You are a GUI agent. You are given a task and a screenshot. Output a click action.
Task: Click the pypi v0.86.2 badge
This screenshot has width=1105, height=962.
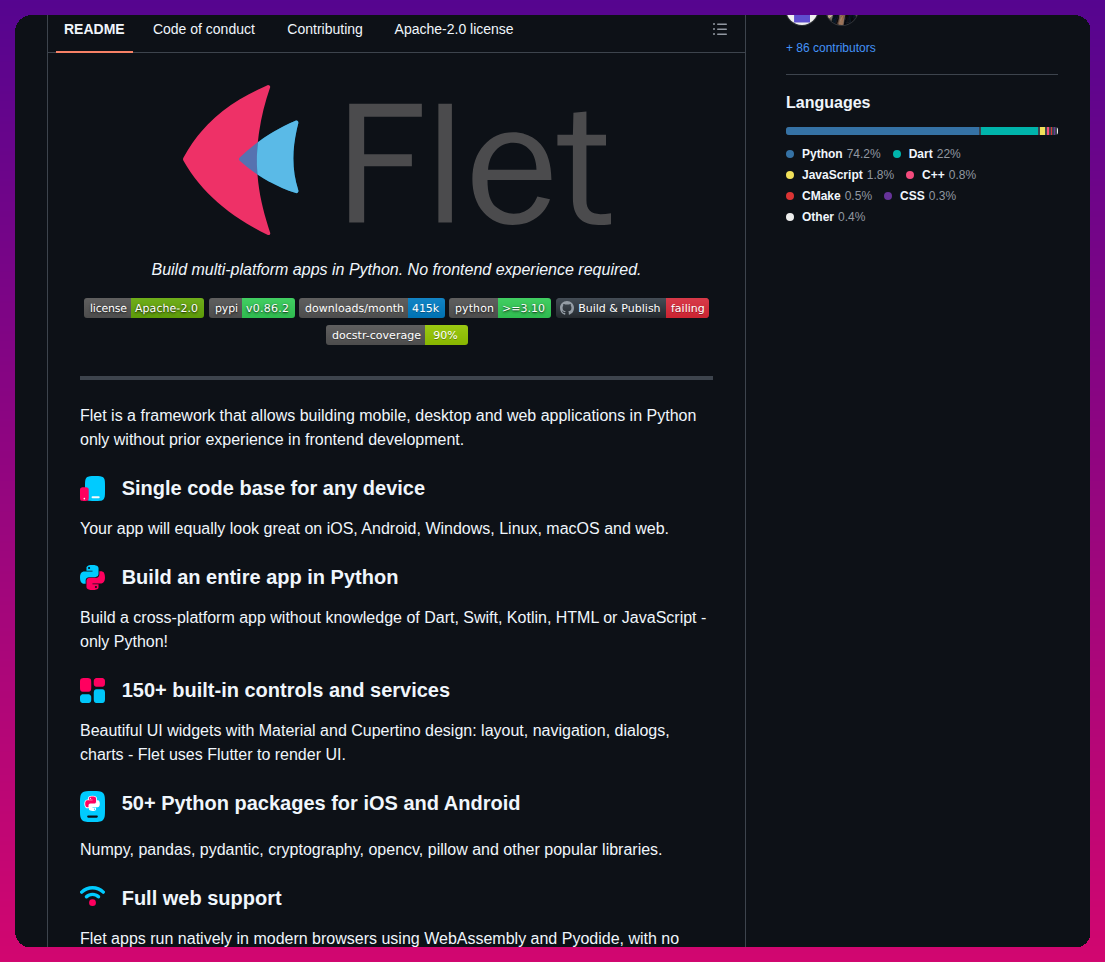pos(252,308)
